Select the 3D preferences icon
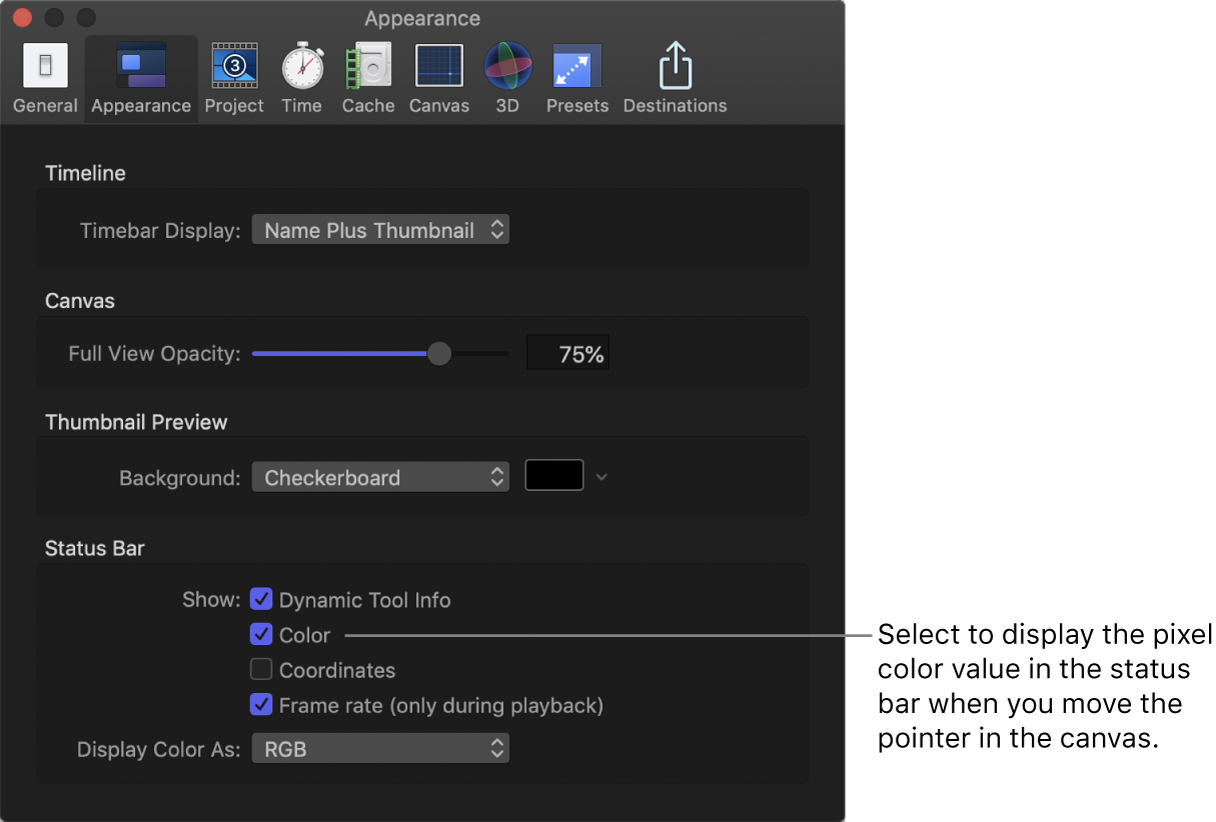 pyautogui.click(x=507, y=66)
